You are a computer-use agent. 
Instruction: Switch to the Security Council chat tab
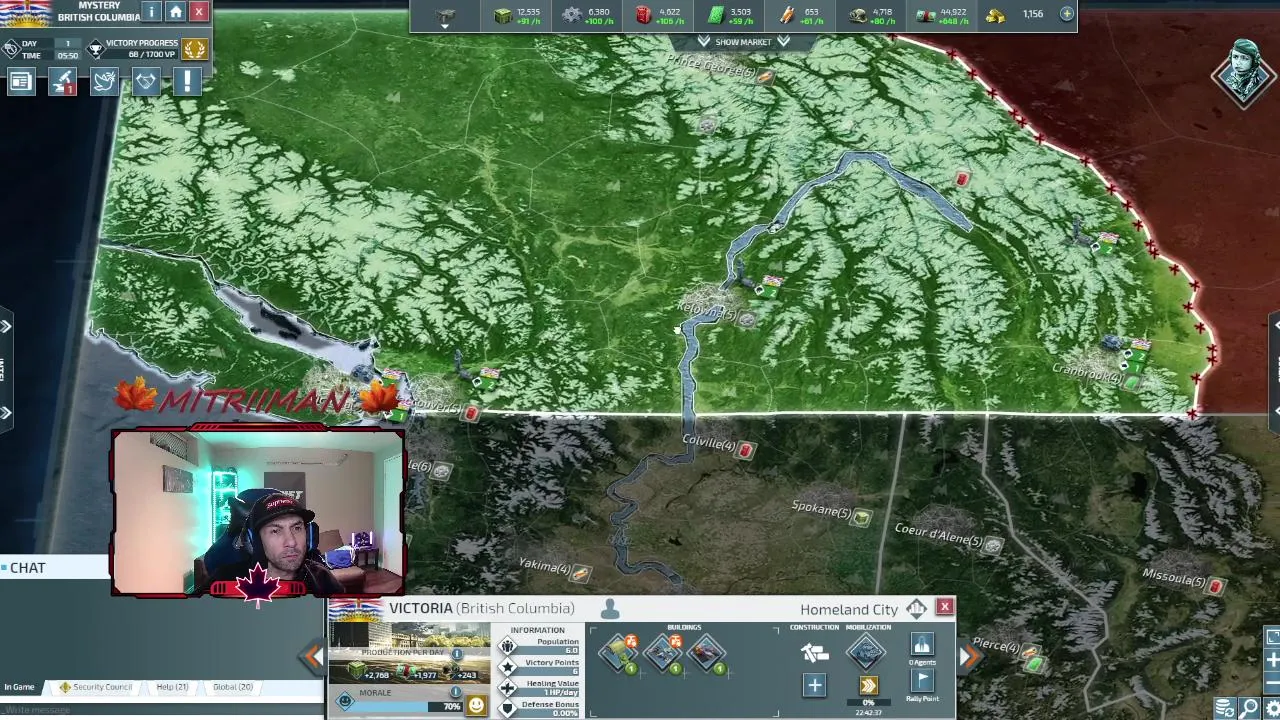[x=96, y=687]
